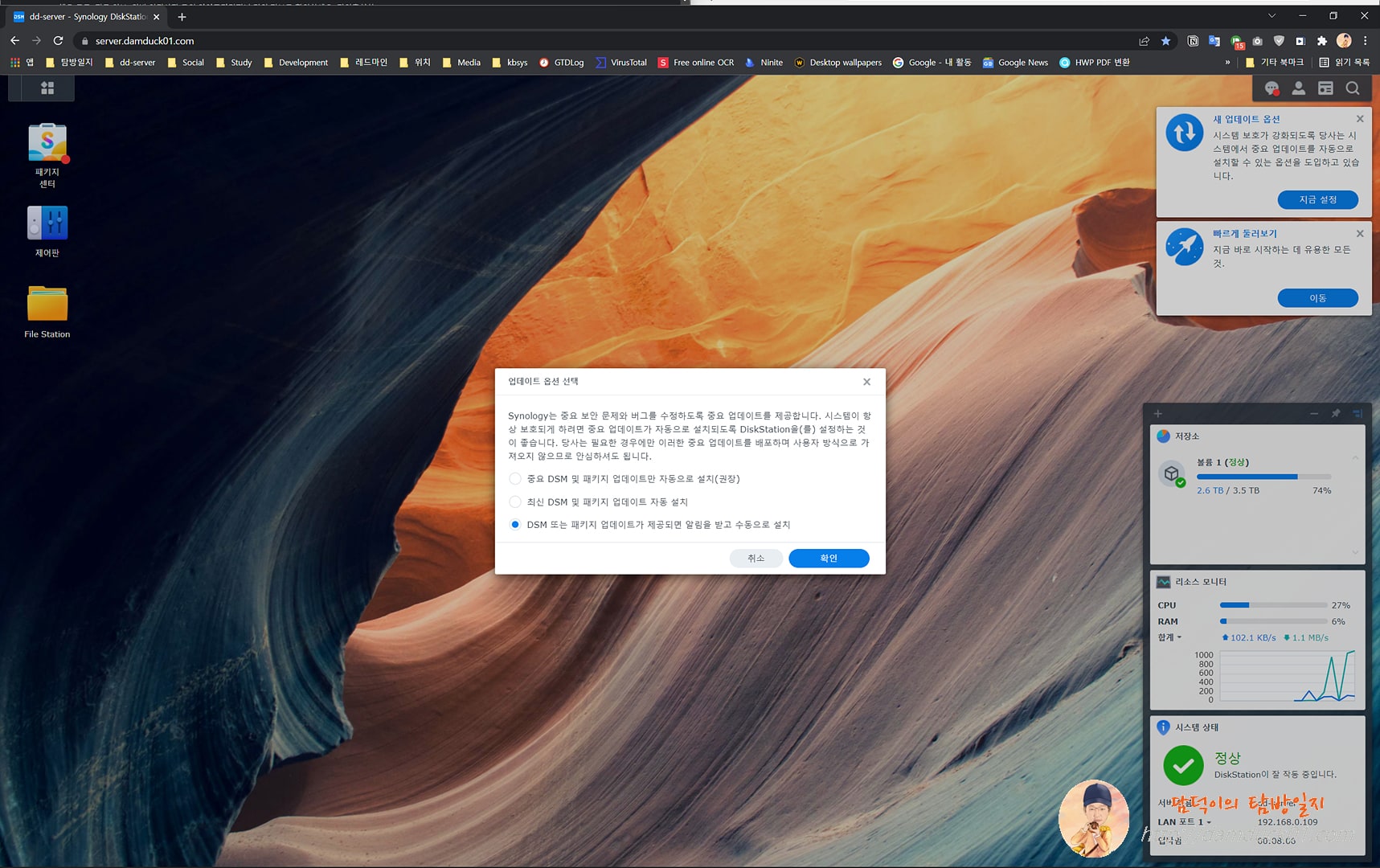Minimize the widget panel with the dash icon
The width and height of the screenshot is (1380, 868).
coord(1314,414)
